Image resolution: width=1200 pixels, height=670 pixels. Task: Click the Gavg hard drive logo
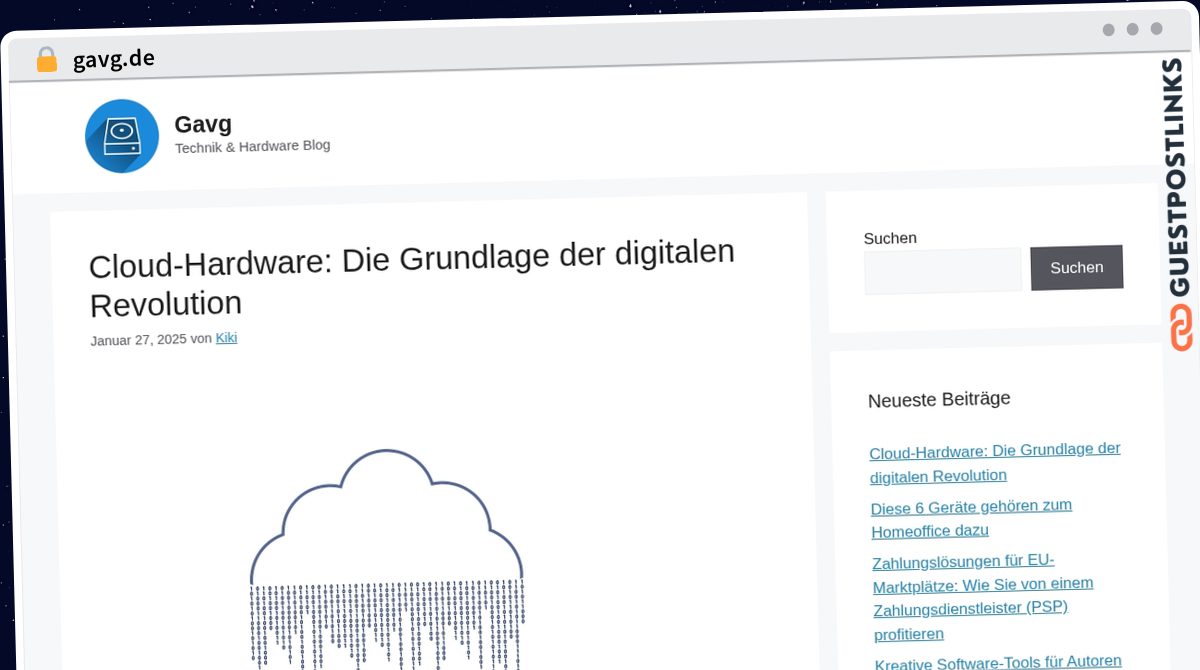pyautogui.click(x=122, y=136)
